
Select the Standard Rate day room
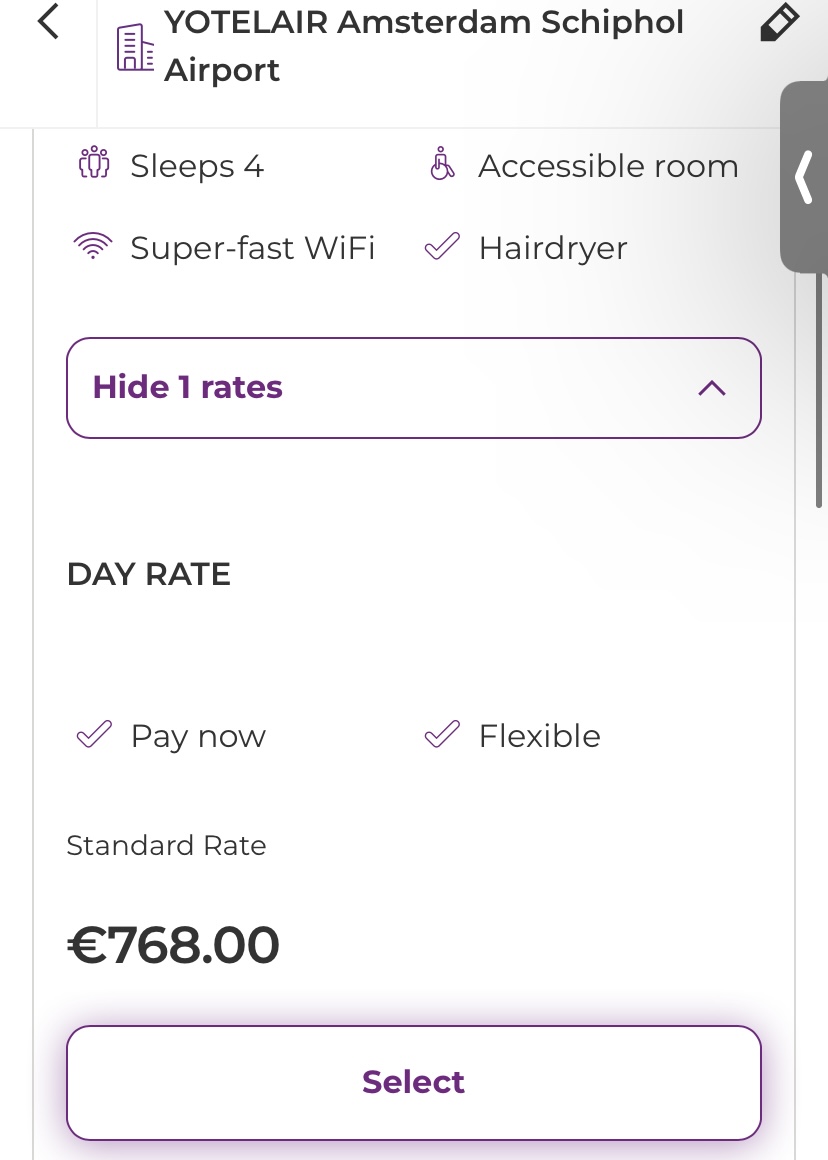pyautogui.click(x=413, y=1082)
